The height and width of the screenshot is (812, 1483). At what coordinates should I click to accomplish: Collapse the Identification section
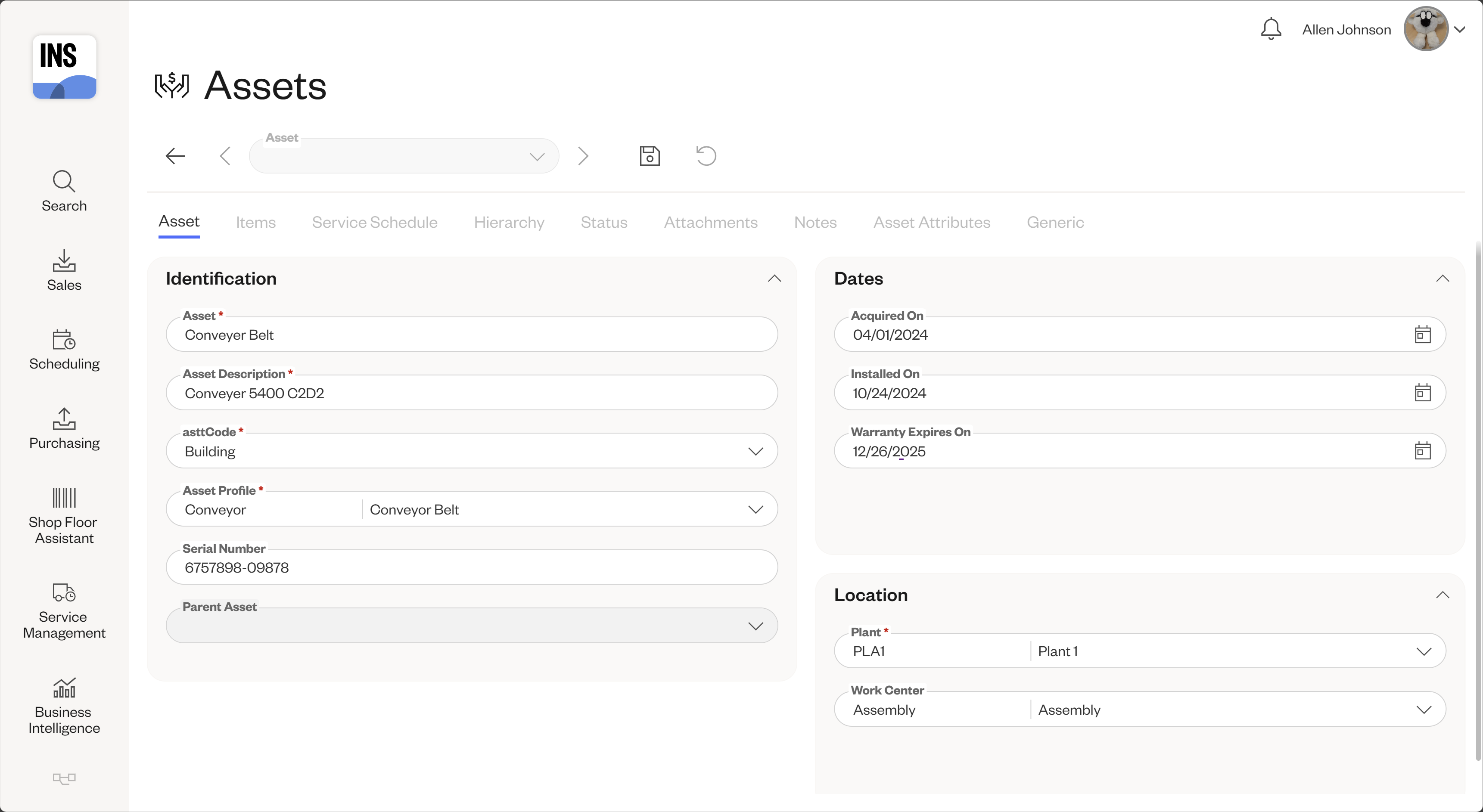point(774,279)
